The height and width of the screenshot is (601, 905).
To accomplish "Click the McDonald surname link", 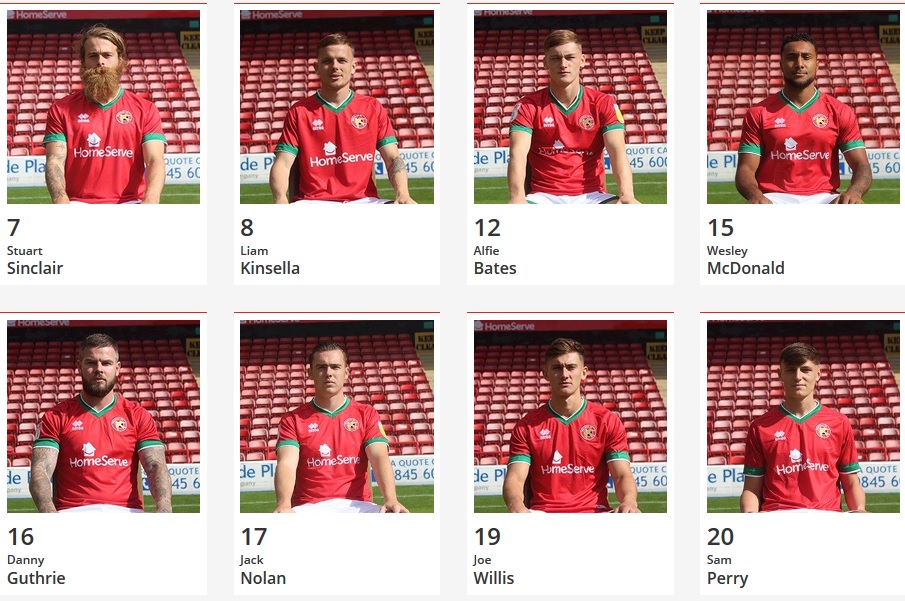I will 746,268.
